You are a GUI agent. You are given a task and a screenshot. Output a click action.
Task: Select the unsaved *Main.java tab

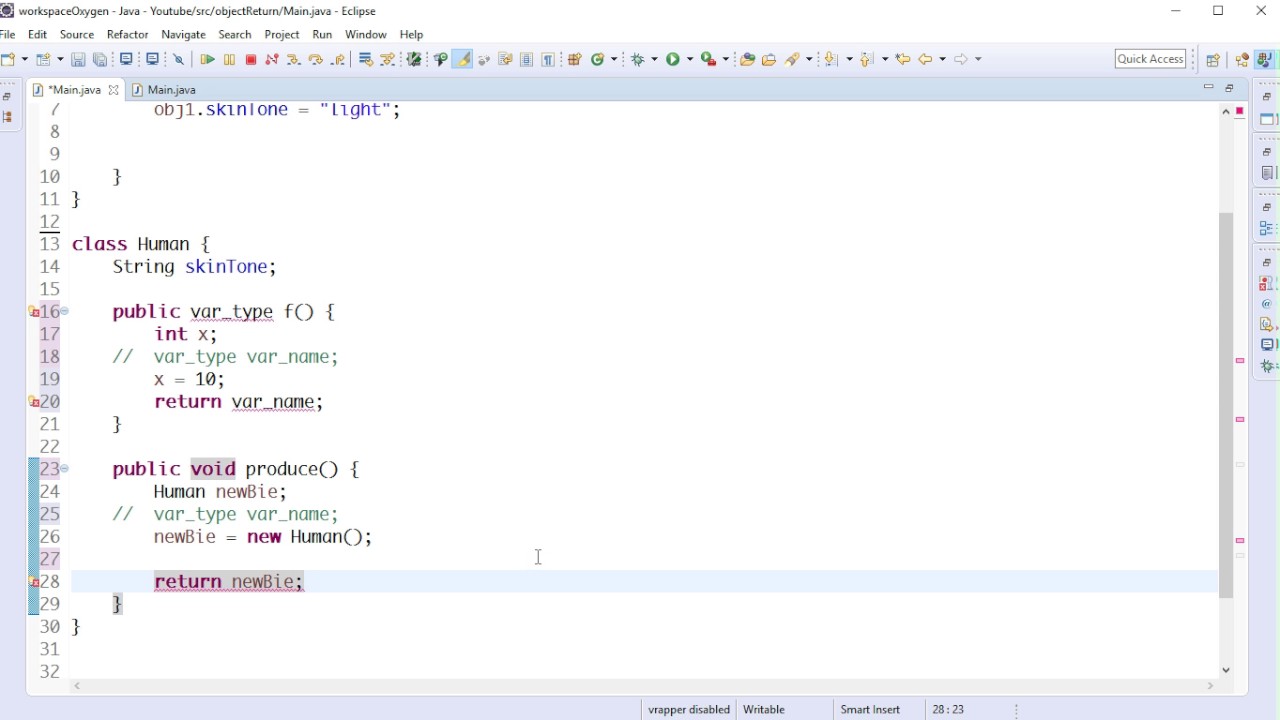[x=73, y=89]
